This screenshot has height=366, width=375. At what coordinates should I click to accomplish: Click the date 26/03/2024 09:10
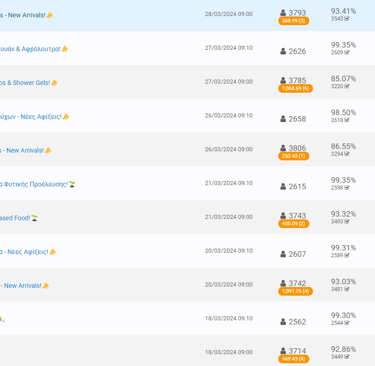tap(229, 116)
